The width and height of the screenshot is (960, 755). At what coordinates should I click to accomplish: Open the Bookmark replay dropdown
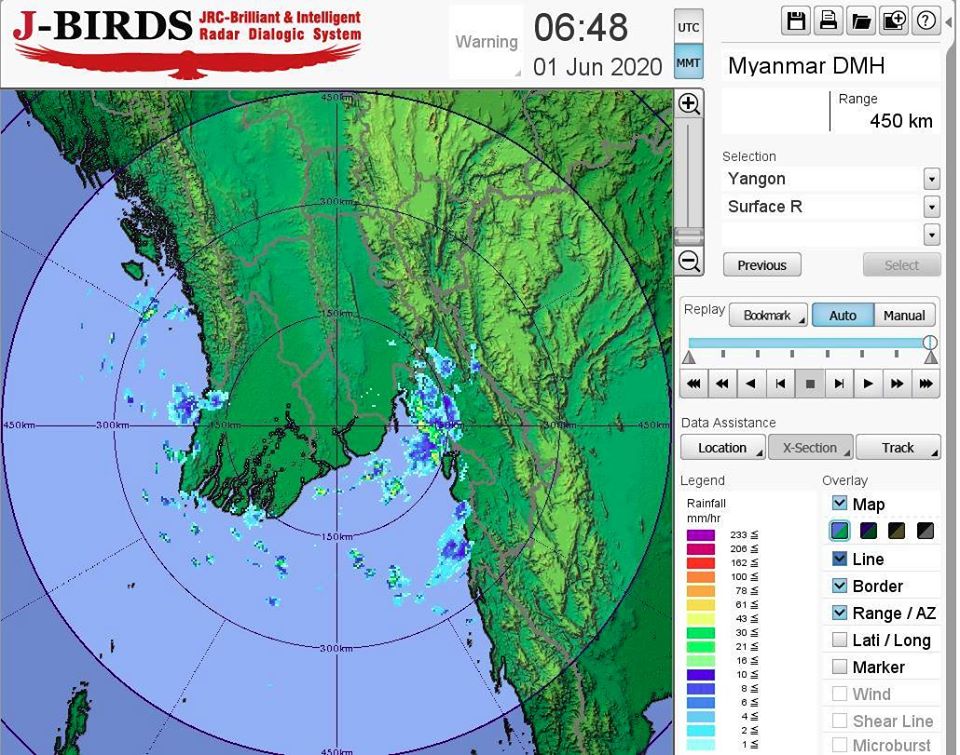click(x=768, y=315)
